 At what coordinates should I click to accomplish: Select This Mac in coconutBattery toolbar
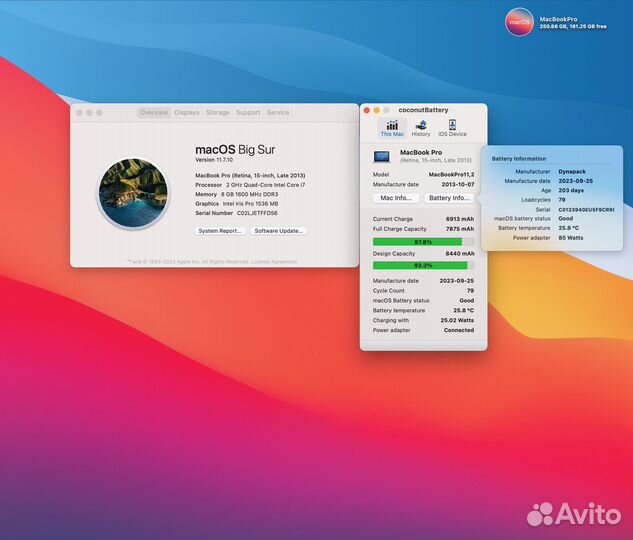tap(392, 128)
